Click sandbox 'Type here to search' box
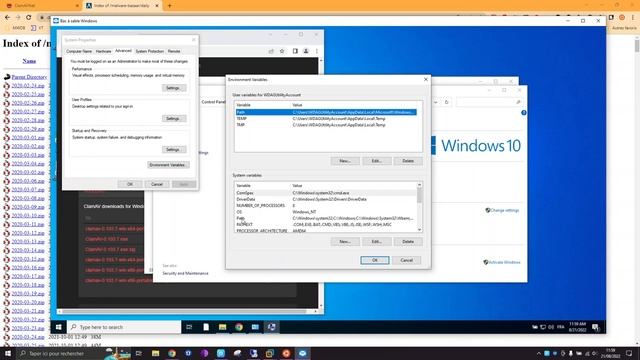 tap(124, 327)
